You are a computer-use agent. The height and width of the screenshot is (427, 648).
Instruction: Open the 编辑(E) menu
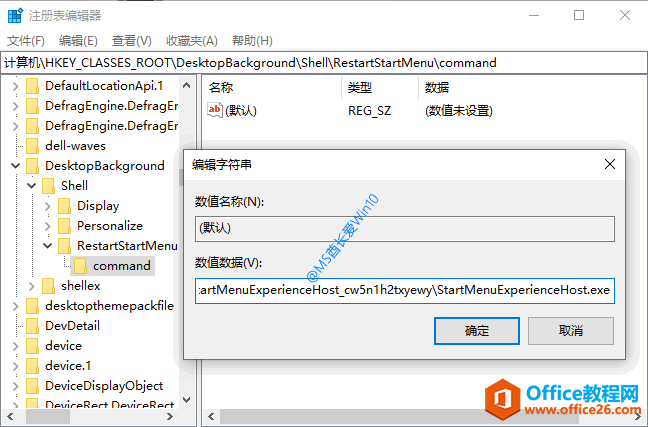click(x=78, y=41)
